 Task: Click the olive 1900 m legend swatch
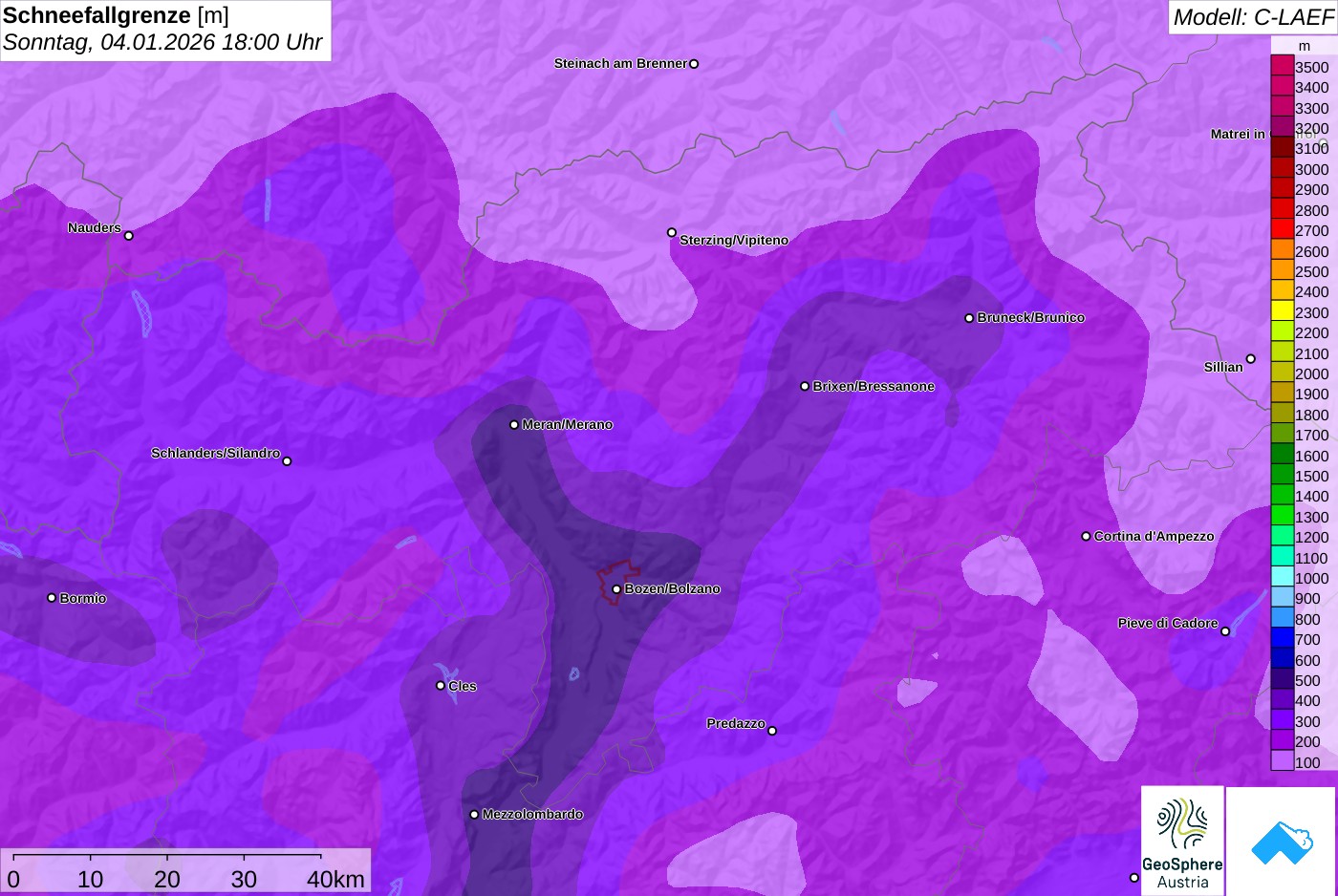(x=1283, y=394)
